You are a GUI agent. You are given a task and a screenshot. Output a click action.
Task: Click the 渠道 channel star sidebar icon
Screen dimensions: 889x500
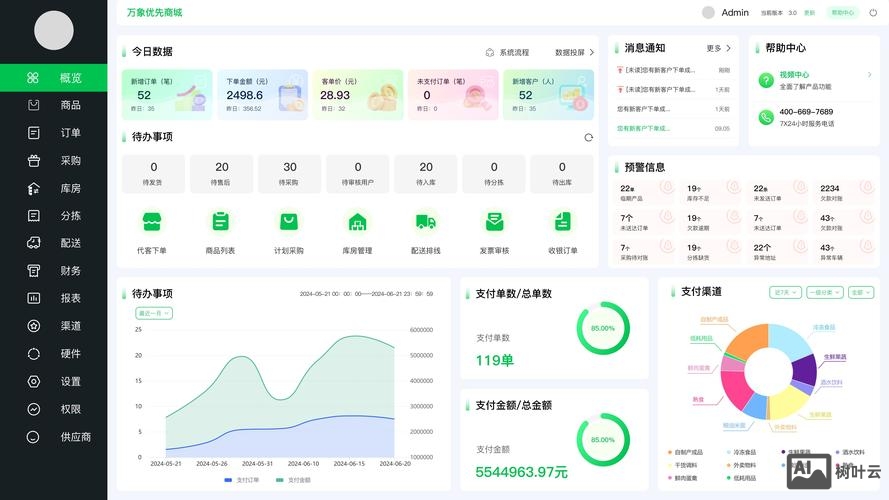click(x=33, y=326)
